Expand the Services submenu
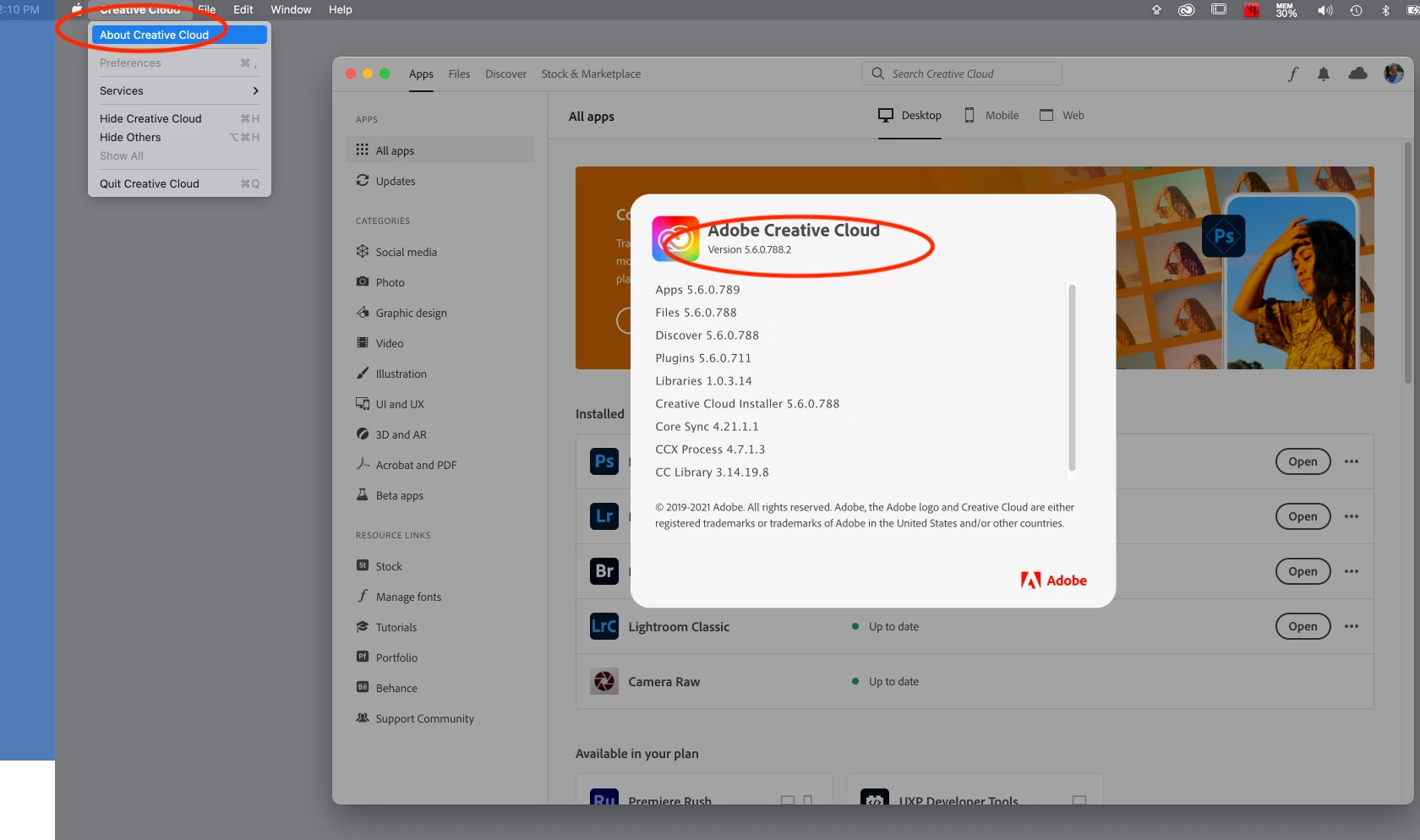 click(179, 90)
